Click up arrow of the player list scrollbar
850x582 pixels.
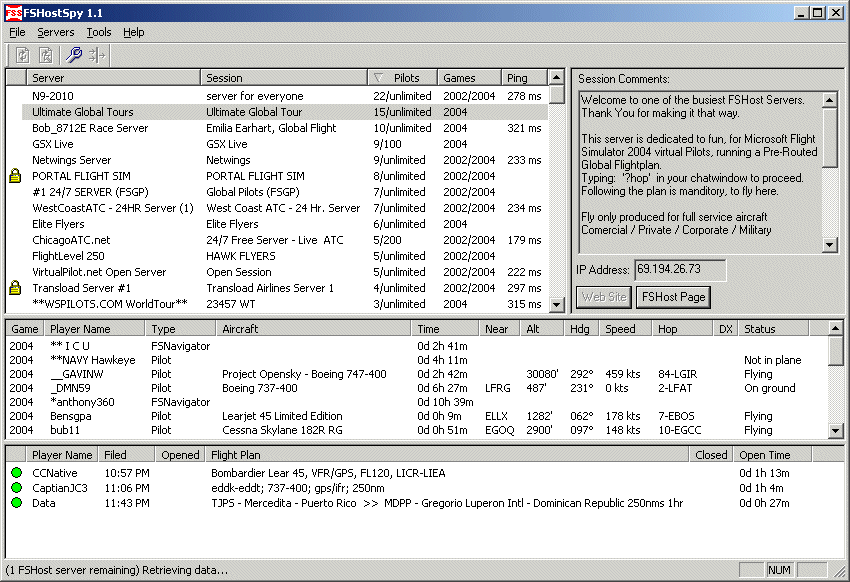pos(835,328)
